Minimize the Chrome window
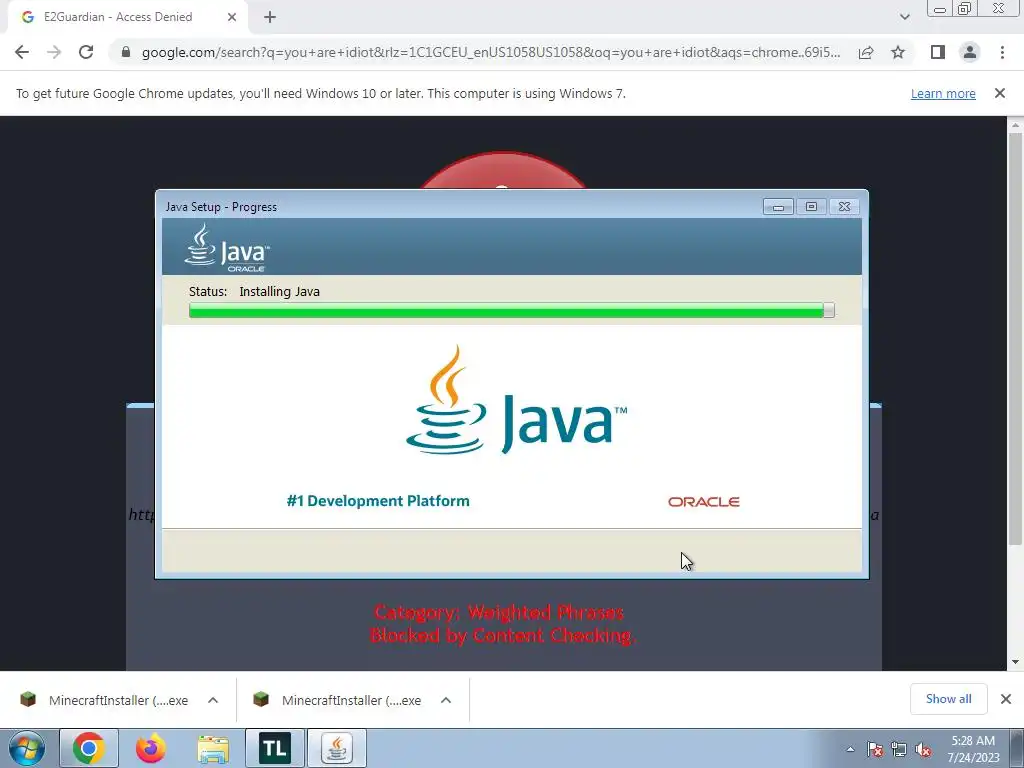 pyautogui.click(x=940, y=8)
